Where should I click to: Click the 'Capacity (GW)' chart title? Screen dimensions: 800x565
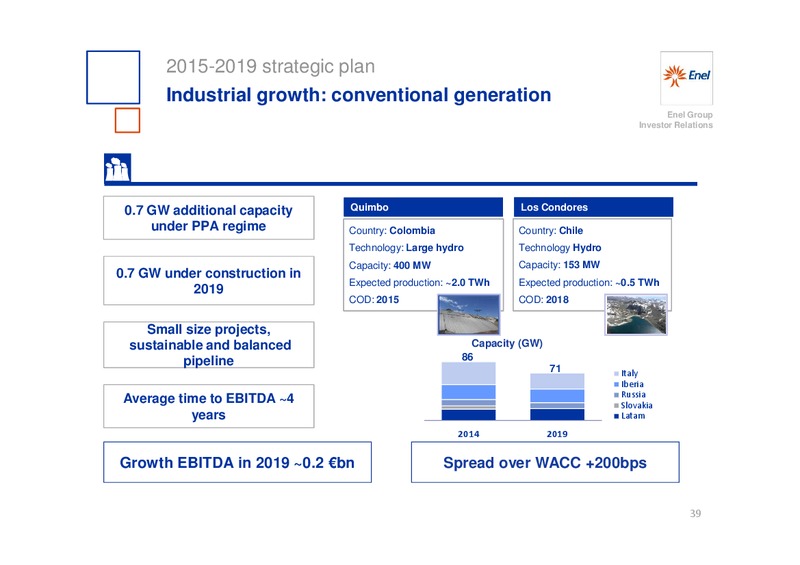(x=507, y=343)
